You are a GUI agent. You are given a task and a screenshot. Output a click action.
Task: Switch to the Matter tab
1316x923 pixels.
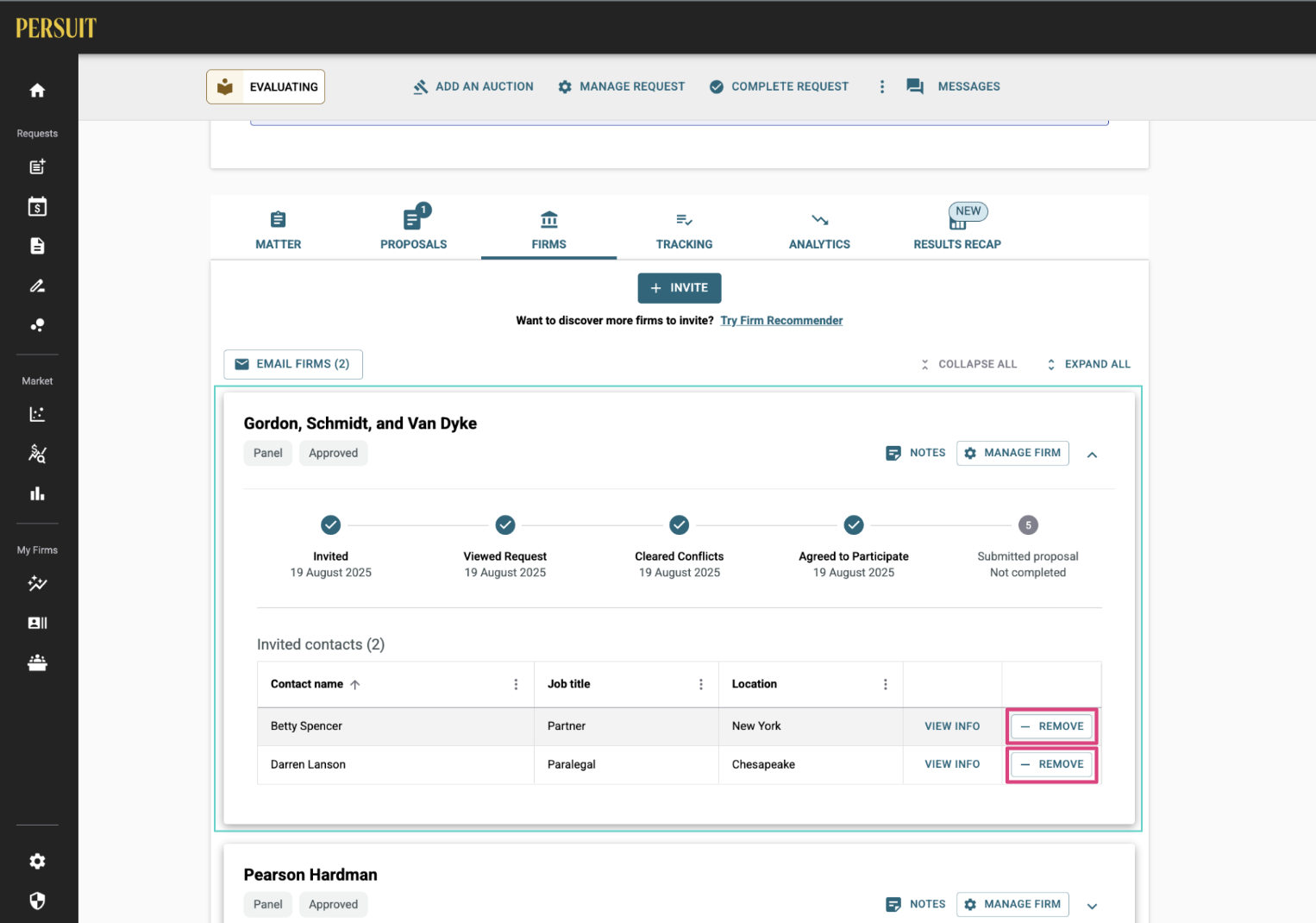279,230
